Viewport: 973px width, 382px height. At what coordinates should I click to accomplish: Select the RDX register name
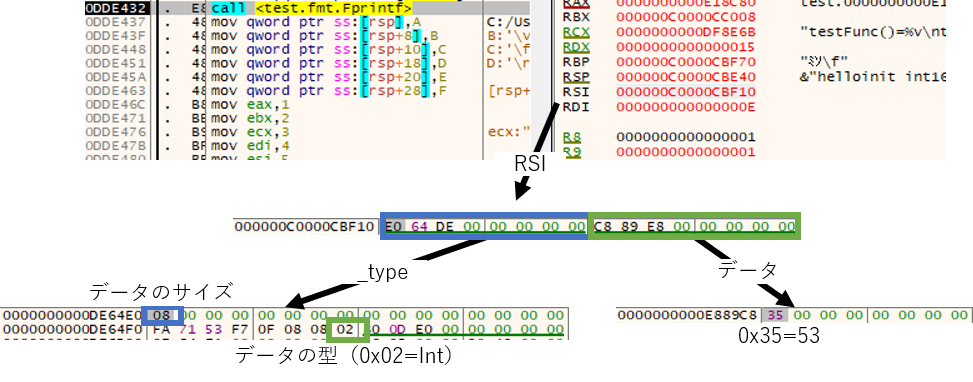(575, 47)
